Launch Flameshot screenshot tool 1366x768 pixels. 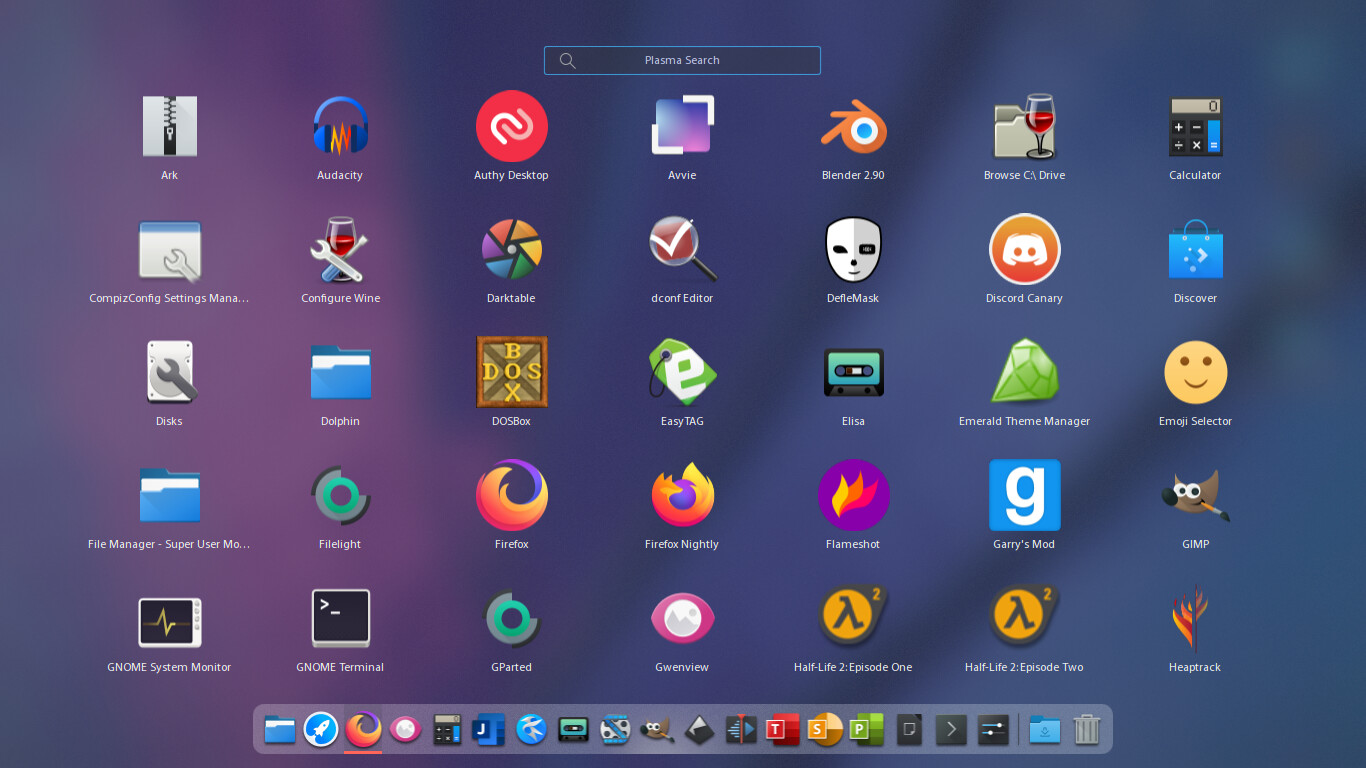853,496
